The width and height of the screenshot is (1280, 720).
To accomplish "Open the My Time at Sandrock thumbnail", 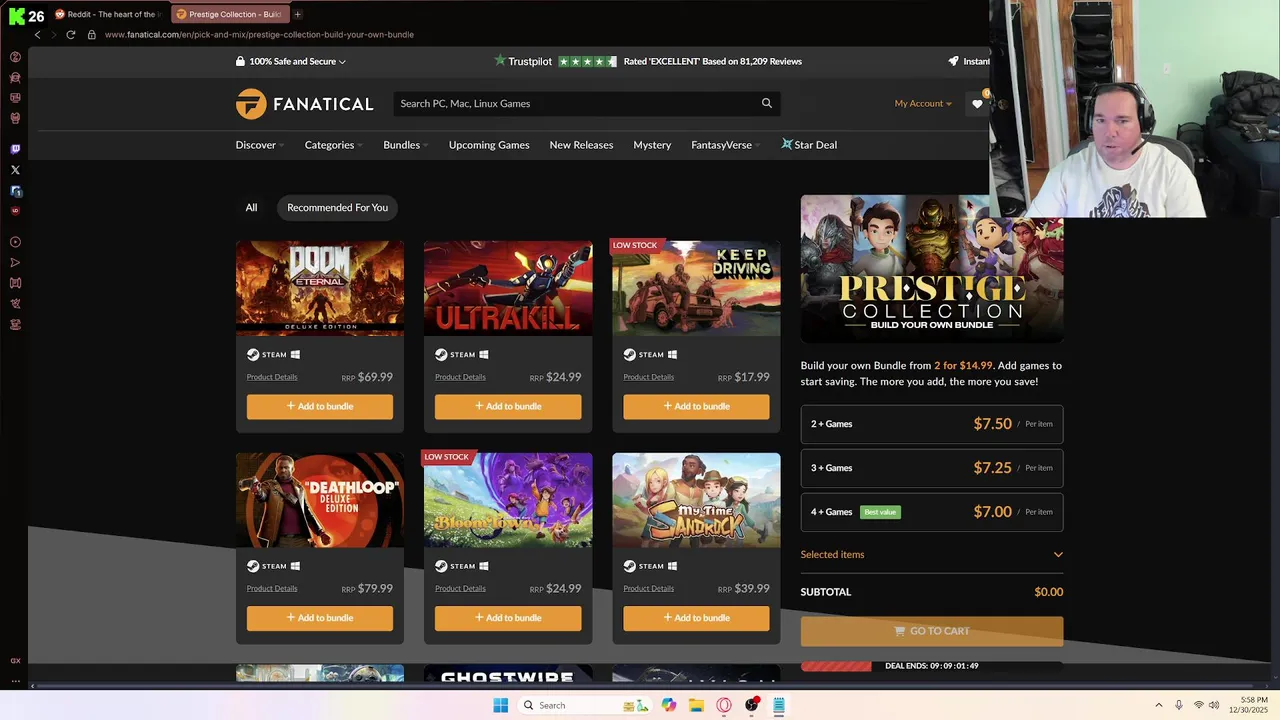I will pyautogui.click(x=696, y=500).
